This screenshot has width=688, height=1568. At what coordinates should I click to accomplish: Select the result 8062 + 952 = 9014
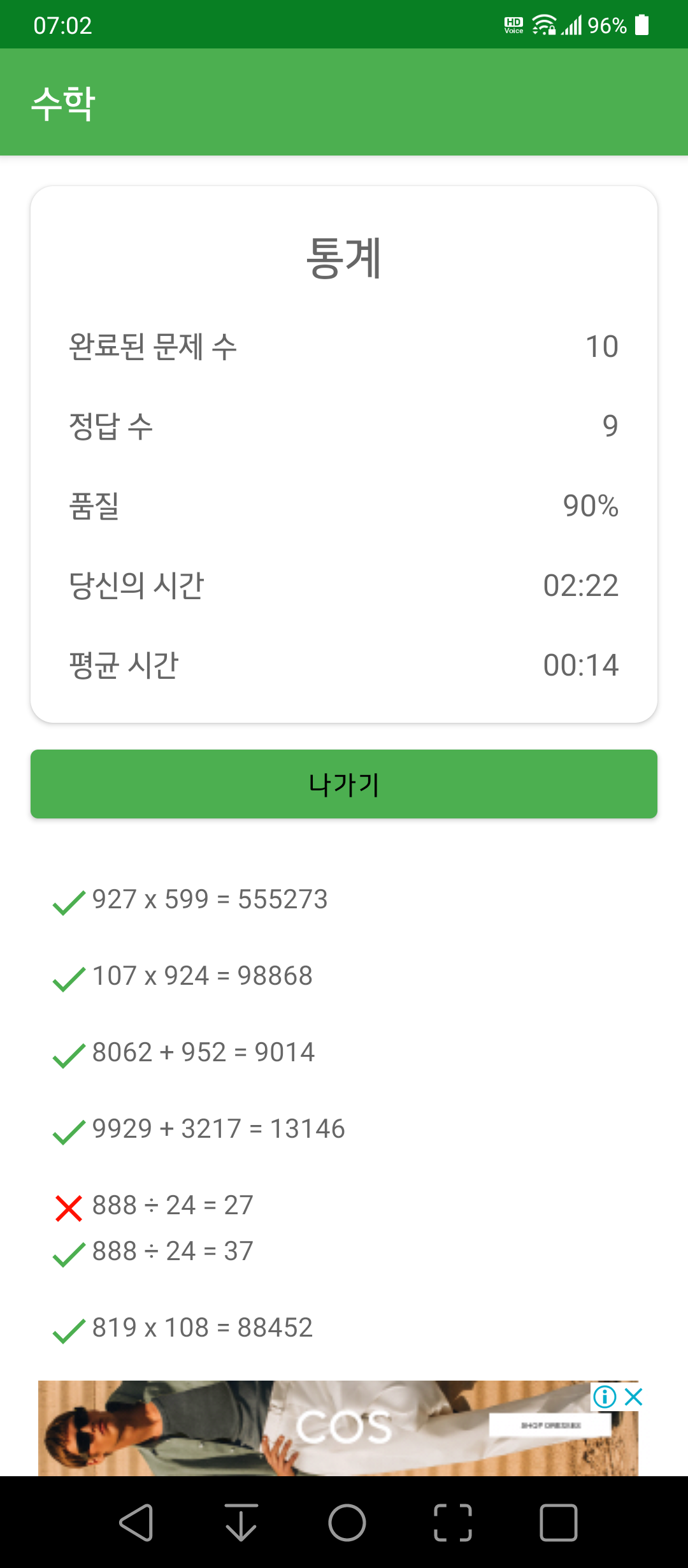[203, 1052]
